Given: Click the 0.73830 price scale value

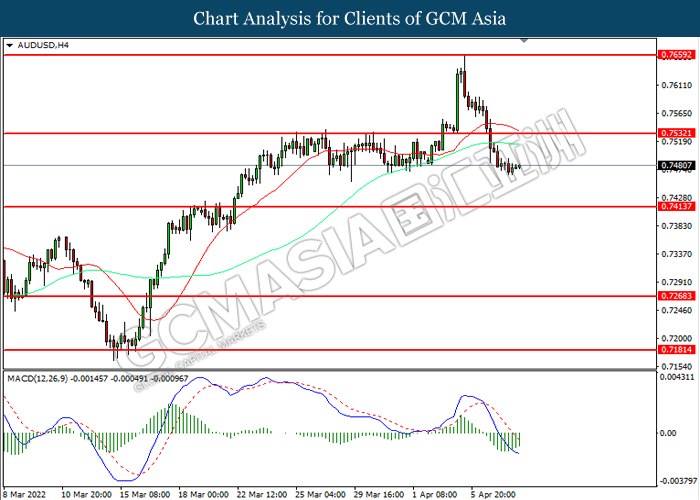Looking at the screenshot, I should [676, 226].
